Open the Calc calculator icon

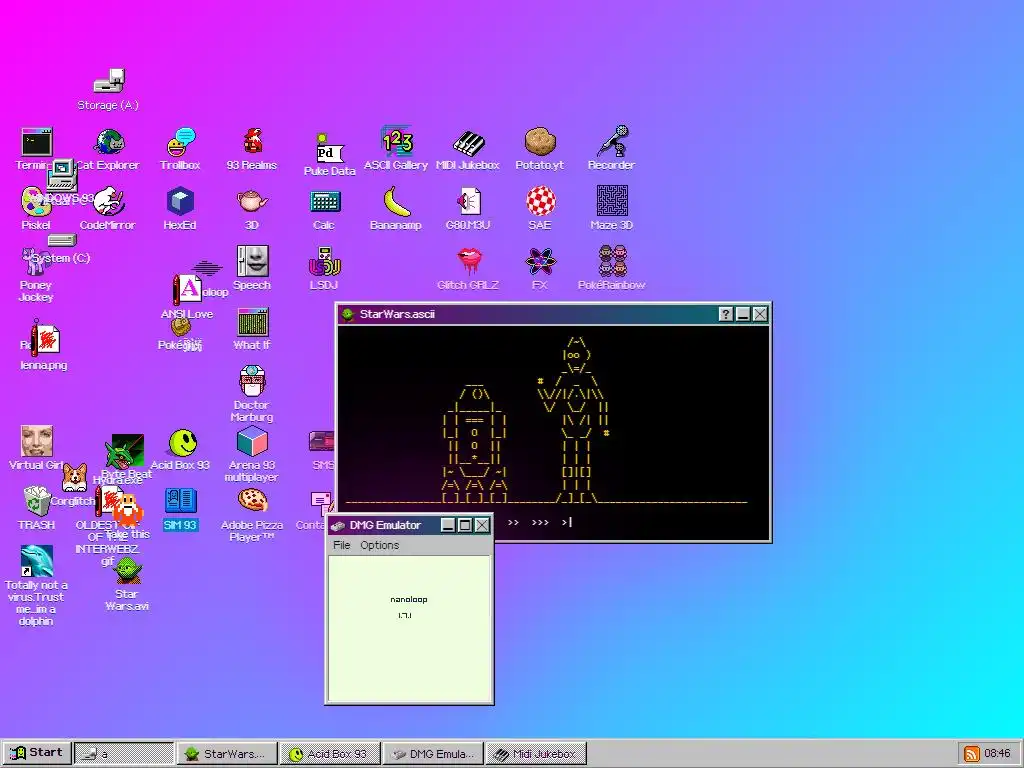click(325, 202)
